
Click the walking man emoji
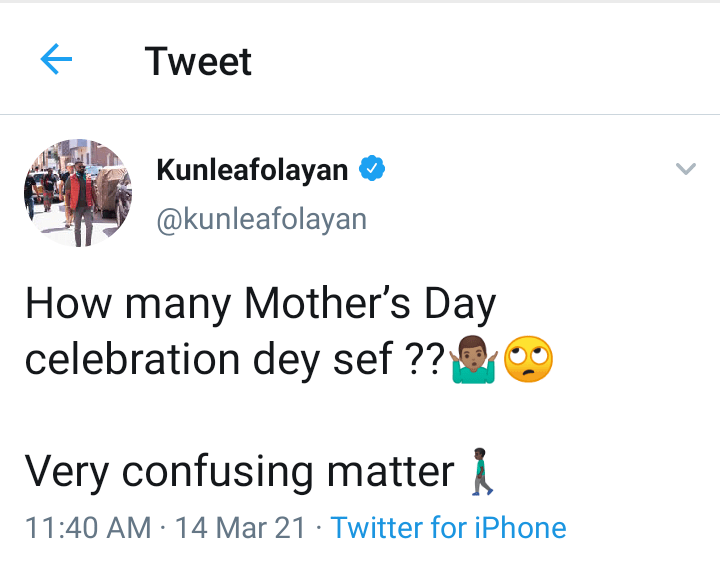coord(484,472)
